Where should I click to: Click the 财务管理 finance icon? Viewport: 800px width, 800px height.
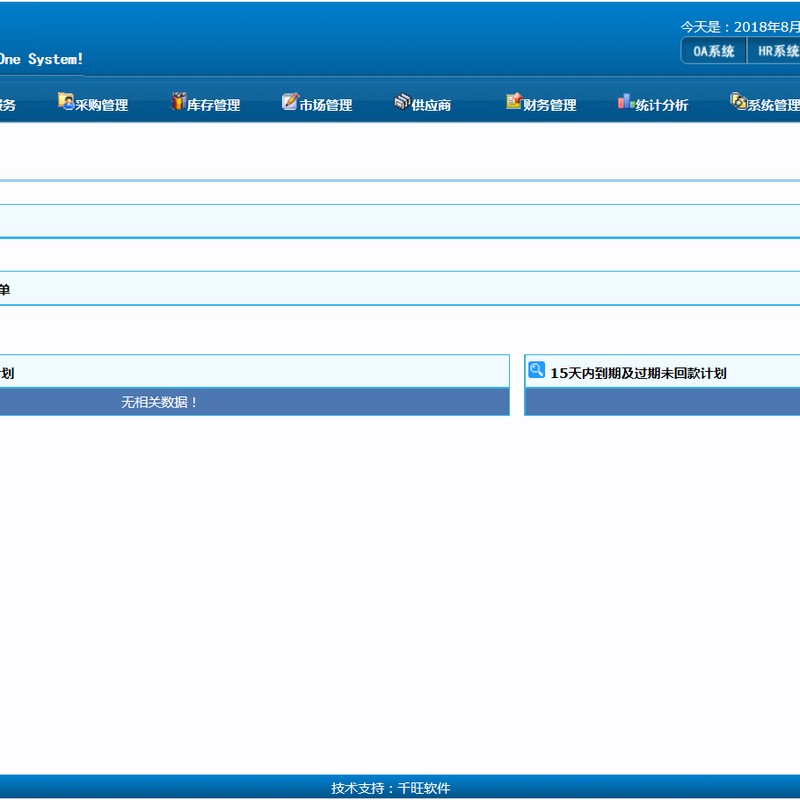pyautogui.click(x=514, y=101)
